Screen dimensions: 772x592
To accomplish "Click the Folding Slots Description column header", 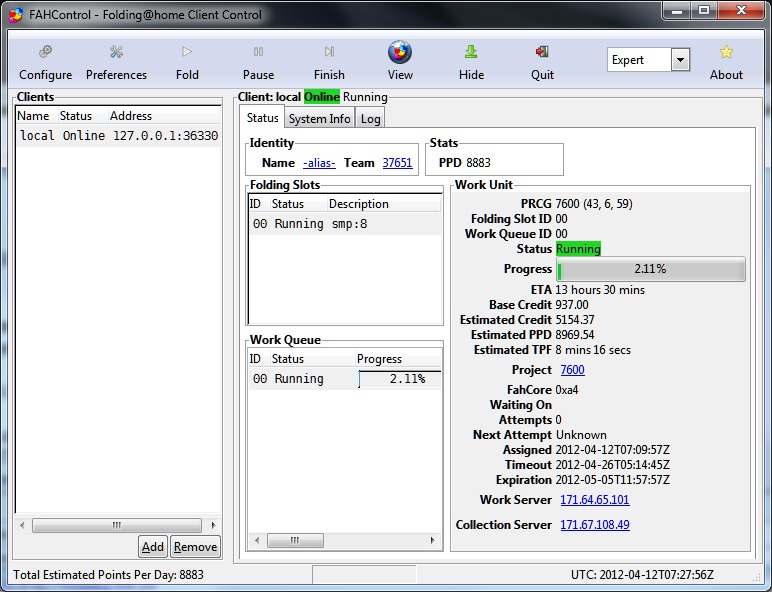I will (x=384, y=204).
